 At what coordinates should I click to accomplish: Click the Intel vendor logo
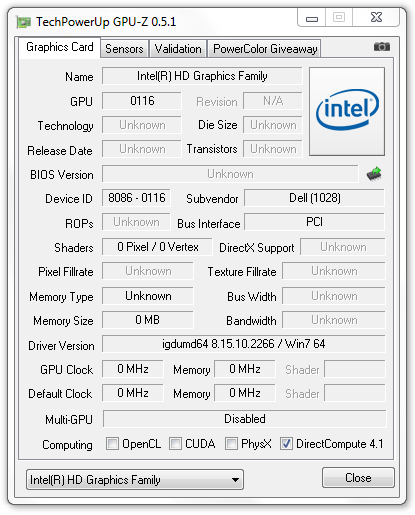(x=347, y=111)
